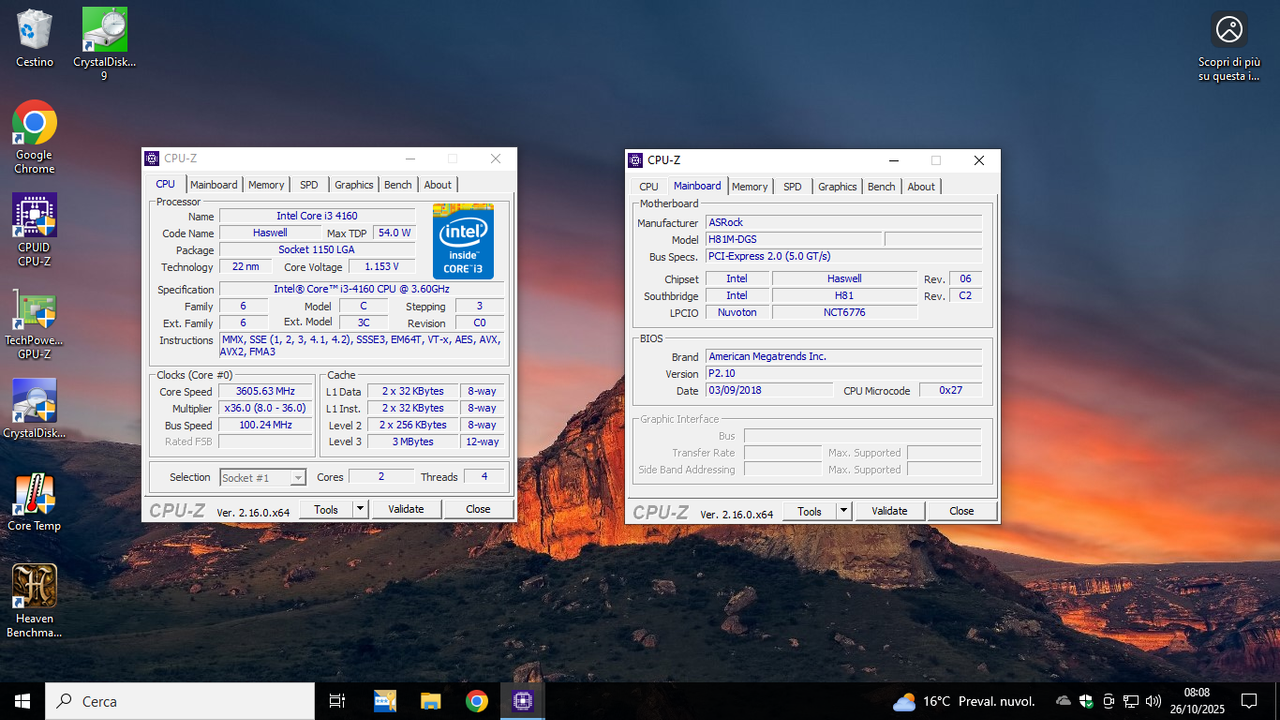Open Heaven Benchmark desktop shortcut
This screenshot has height=720, width=1280.
pyautogui.click(x=34, y=602)
